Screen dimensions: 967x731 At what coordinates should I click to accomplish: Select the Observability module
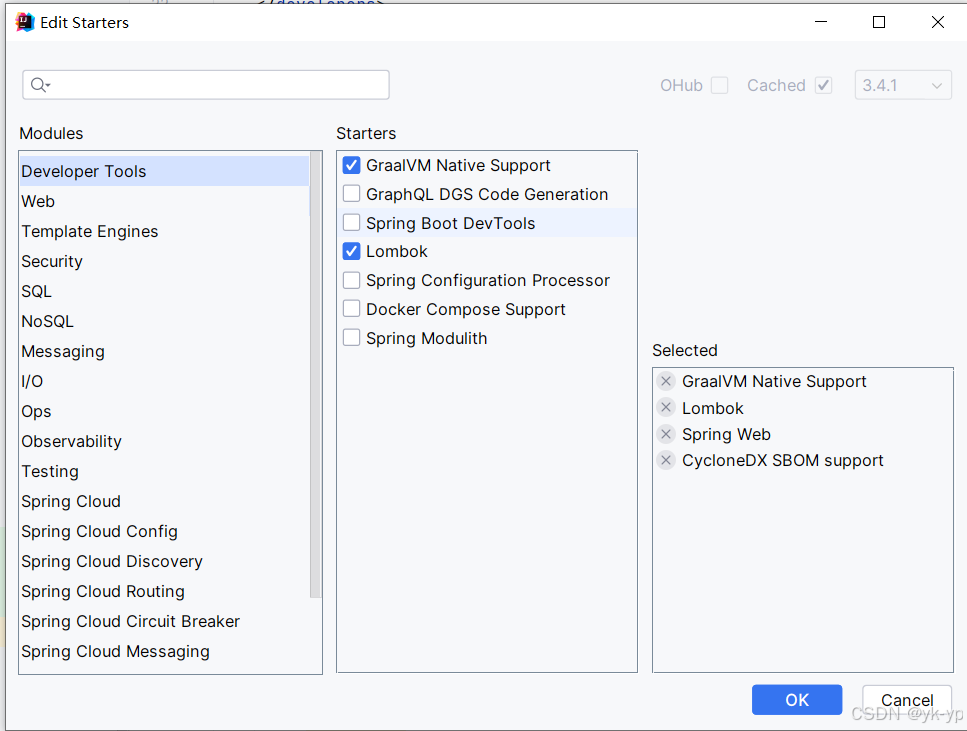point(164,441)
